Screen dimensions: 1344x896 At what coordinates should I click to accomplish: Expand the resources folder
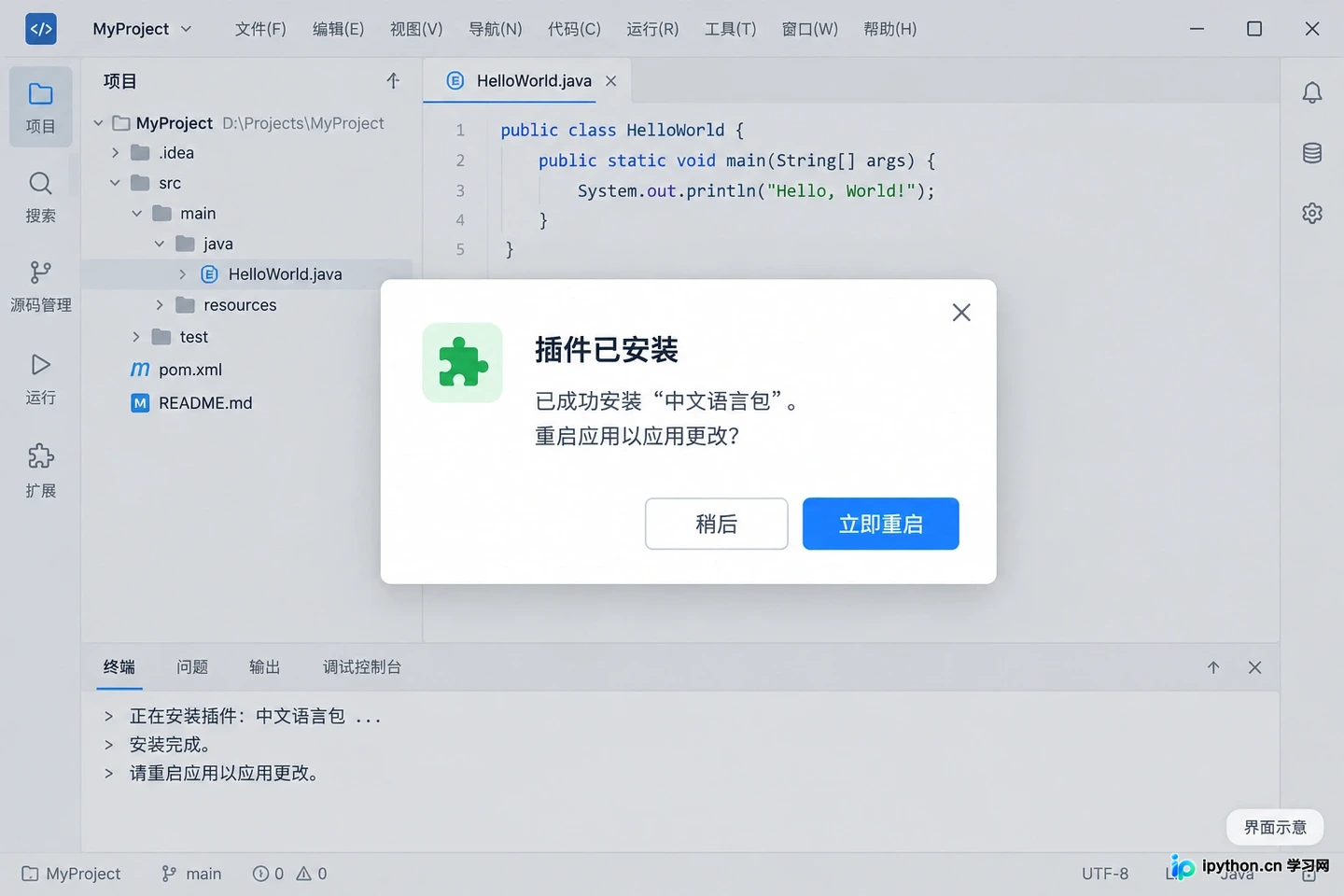(160, 305)
